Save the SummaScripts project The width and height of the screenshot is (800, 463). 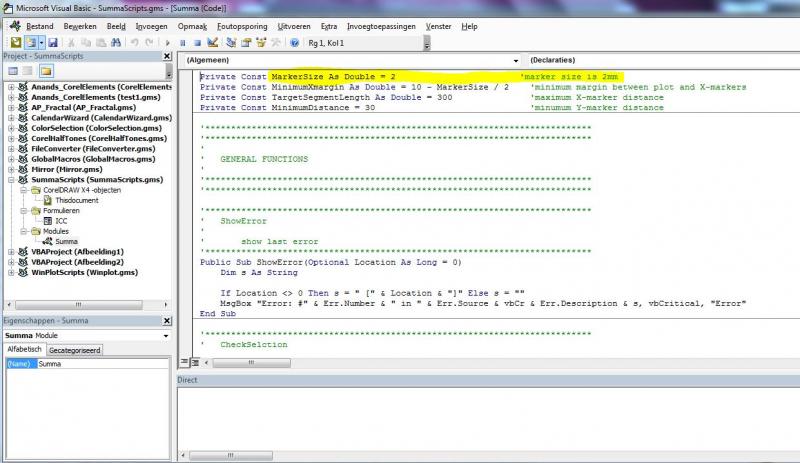tap(53, 43)
